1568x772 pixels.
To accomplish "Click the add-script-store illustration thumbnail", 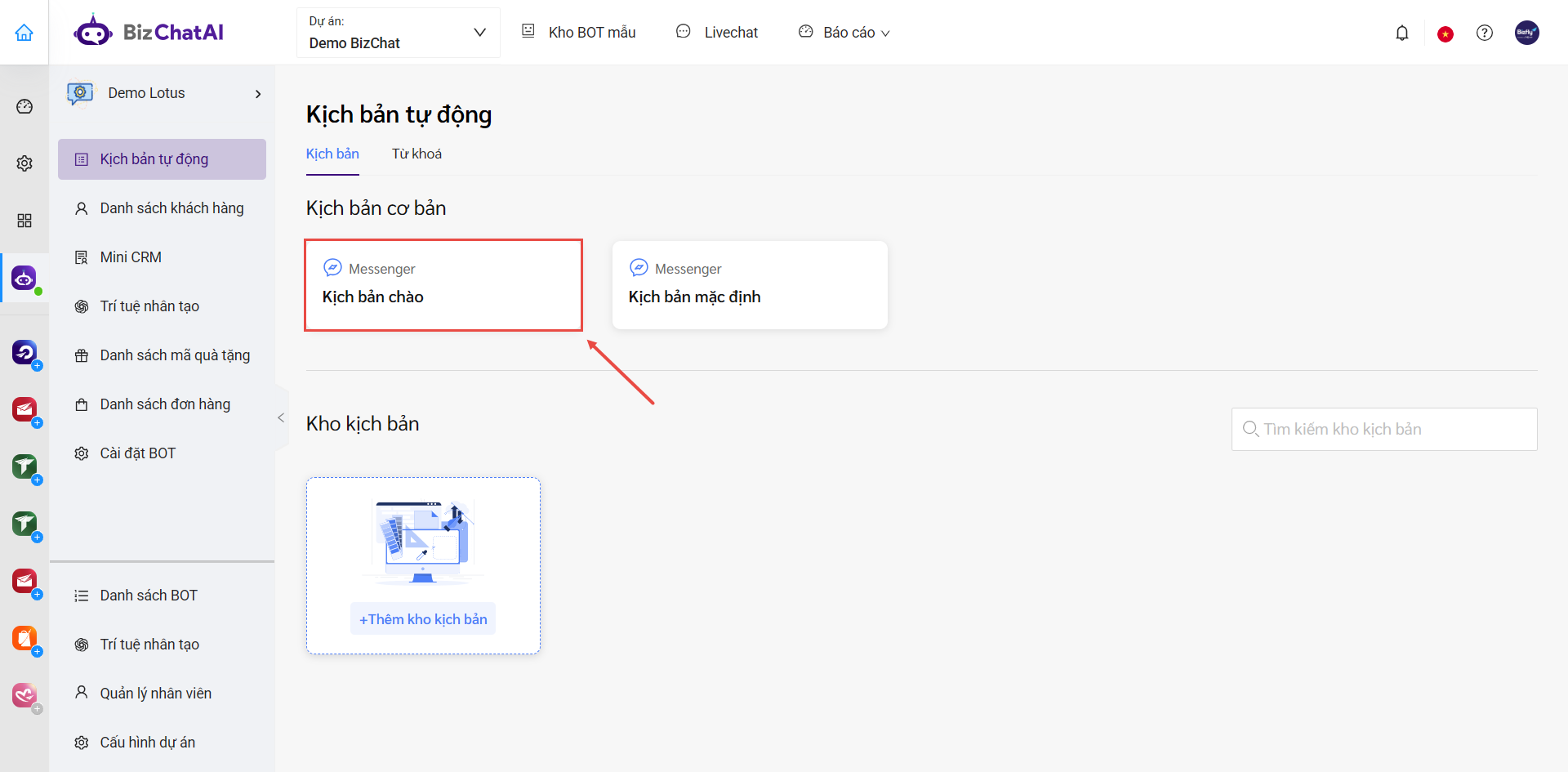I will point(423,542).
